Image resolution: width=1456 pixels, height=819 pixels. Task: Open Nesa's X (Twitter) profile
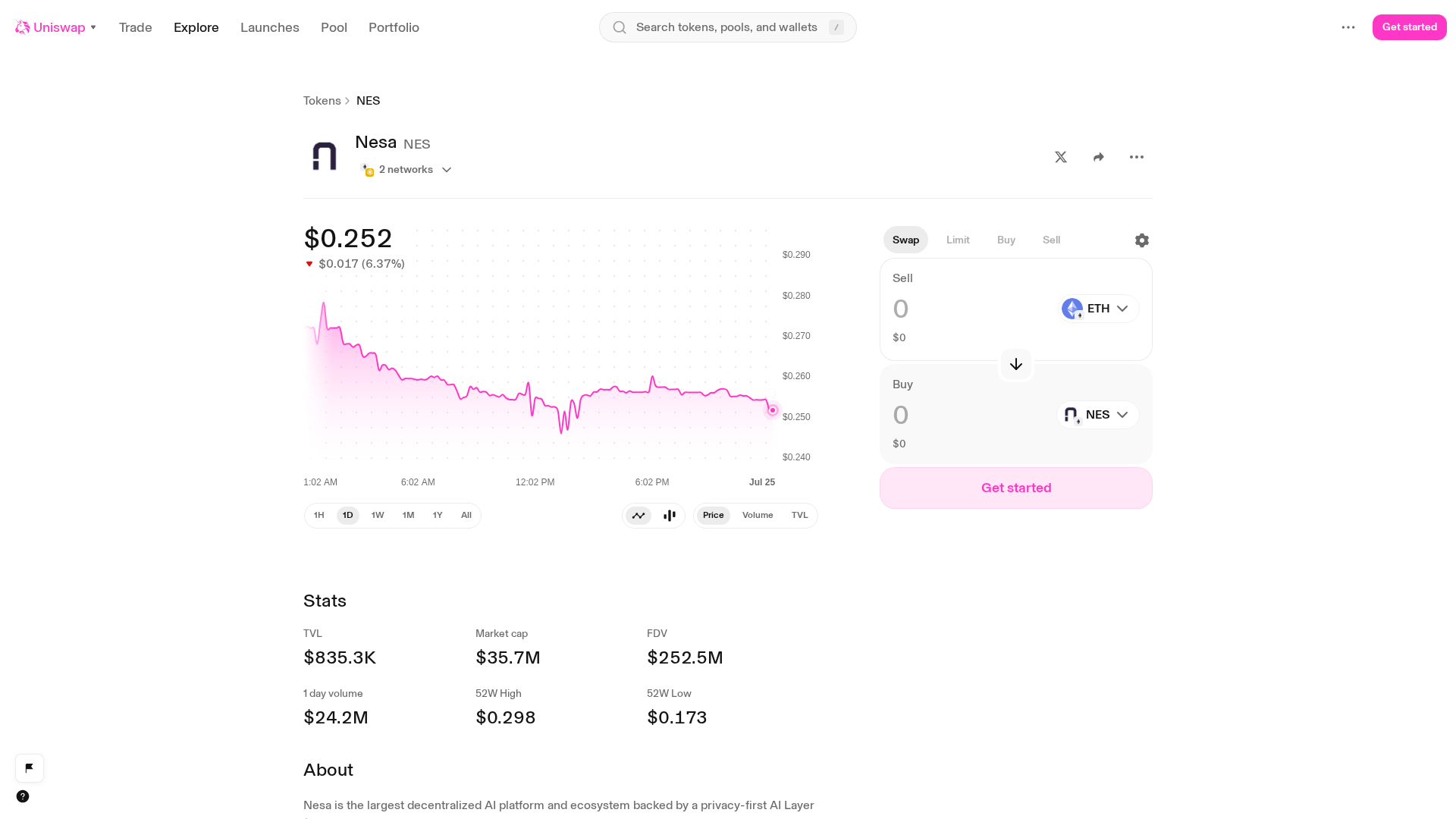1061,157
